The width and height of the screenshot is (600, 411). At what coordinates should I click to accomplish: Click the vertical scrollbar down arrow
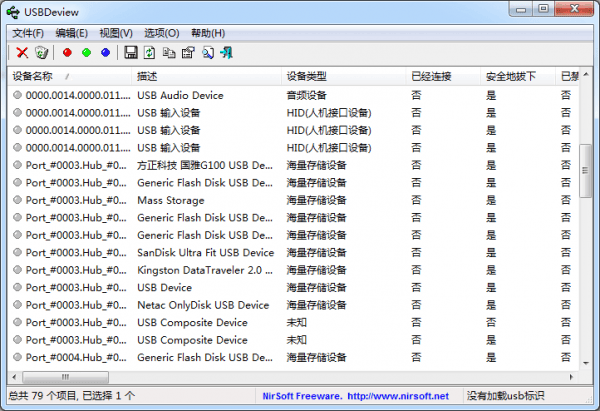click(x=588, y=359)
